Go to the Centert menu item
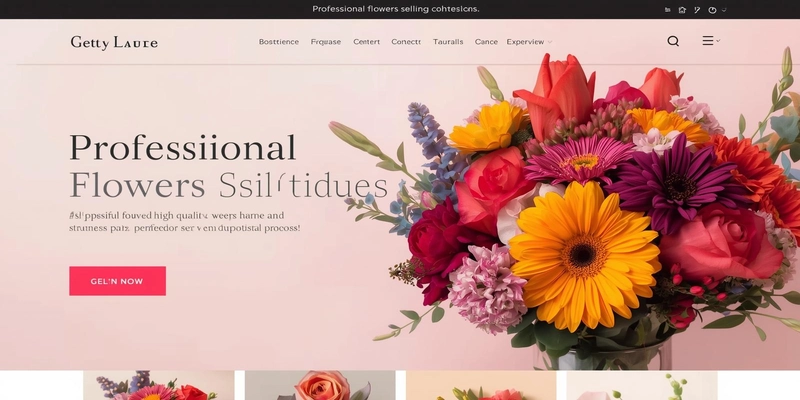The height and width of the screenshot is (400, 800). click(366, 42)
